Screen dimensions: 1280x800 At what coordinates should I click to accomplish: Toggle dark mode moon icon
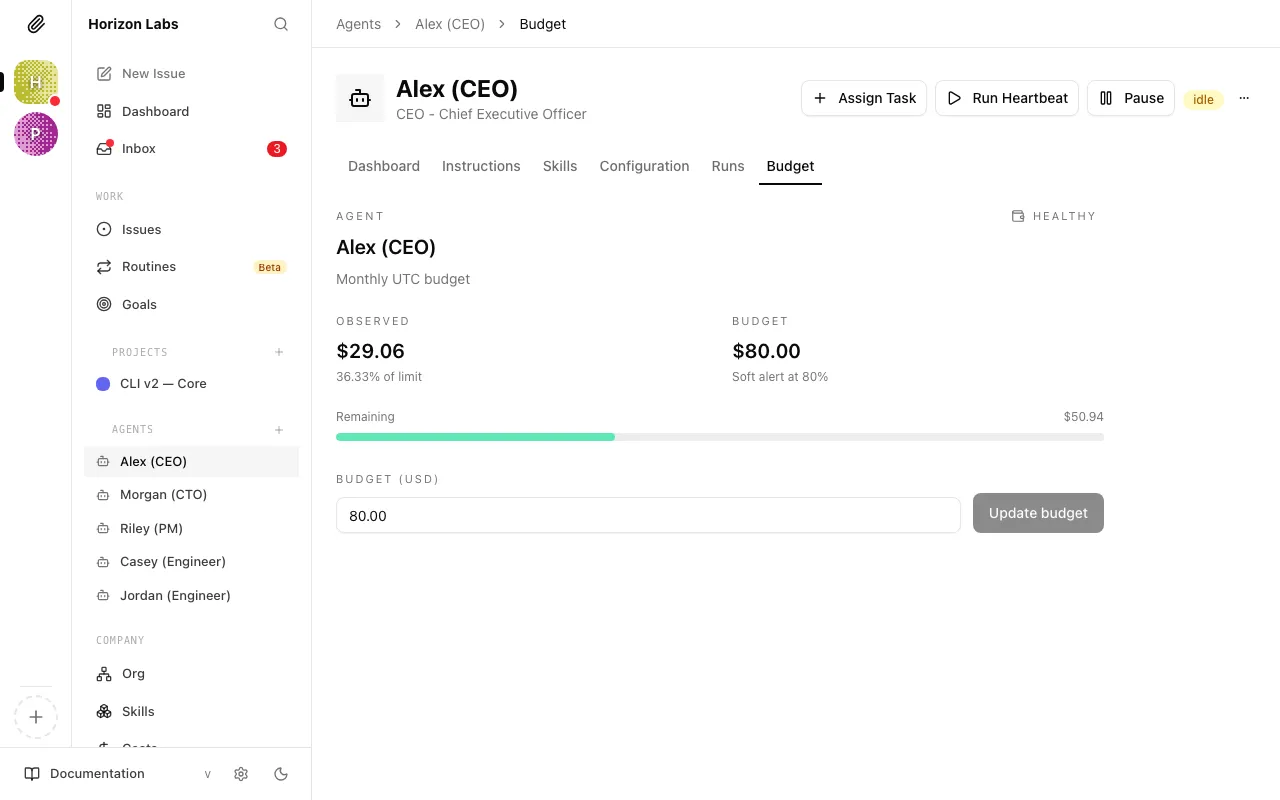[x=281, y=774]
